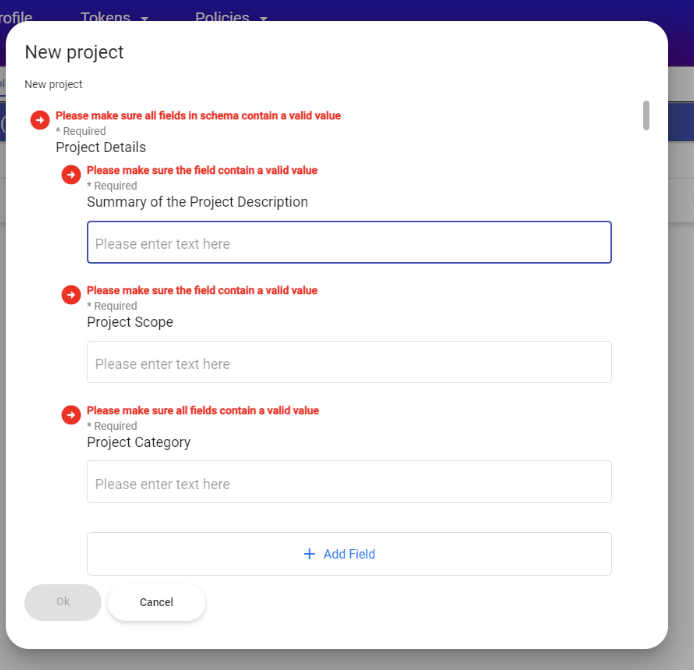Select the Project Category text input
This screenshot has height=670, width=694.
349,483
